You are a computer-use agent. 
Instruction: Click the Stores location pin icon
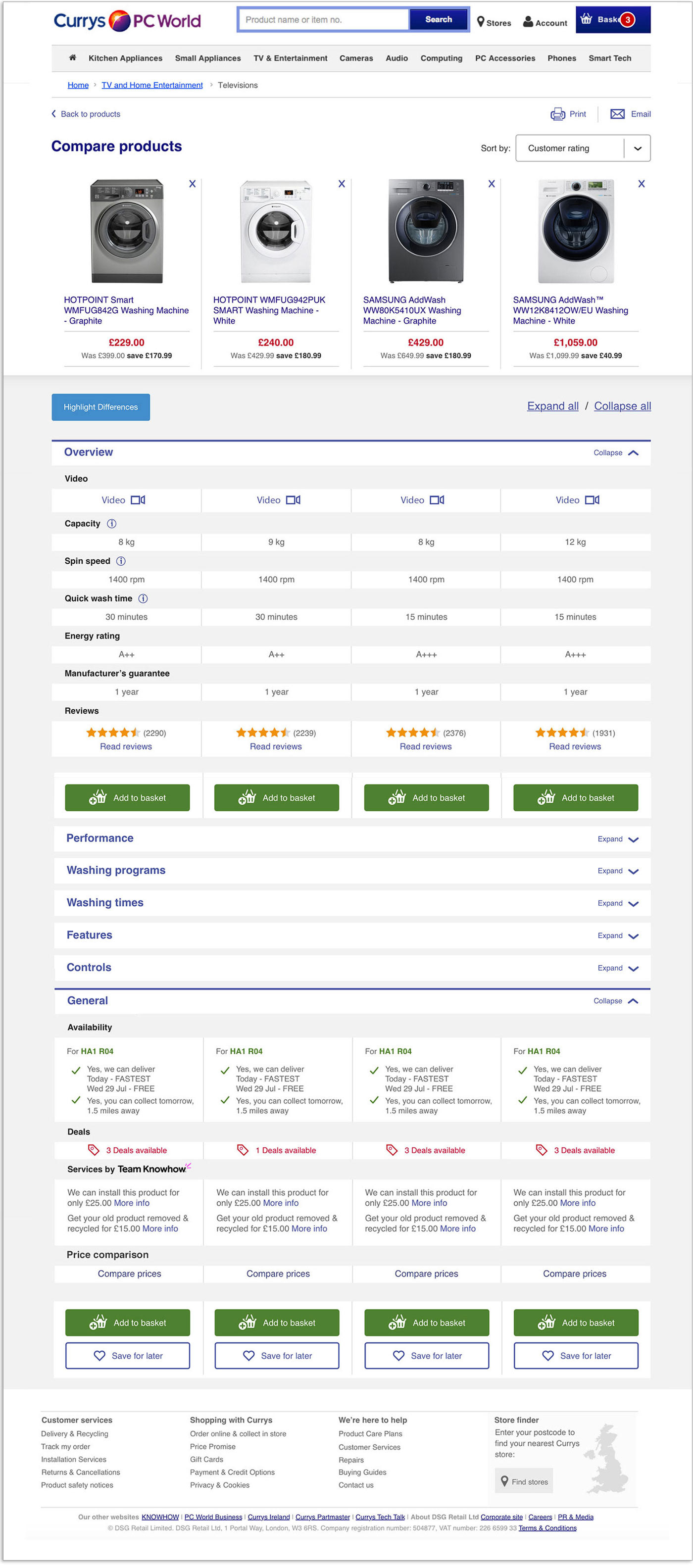point(481,22)
